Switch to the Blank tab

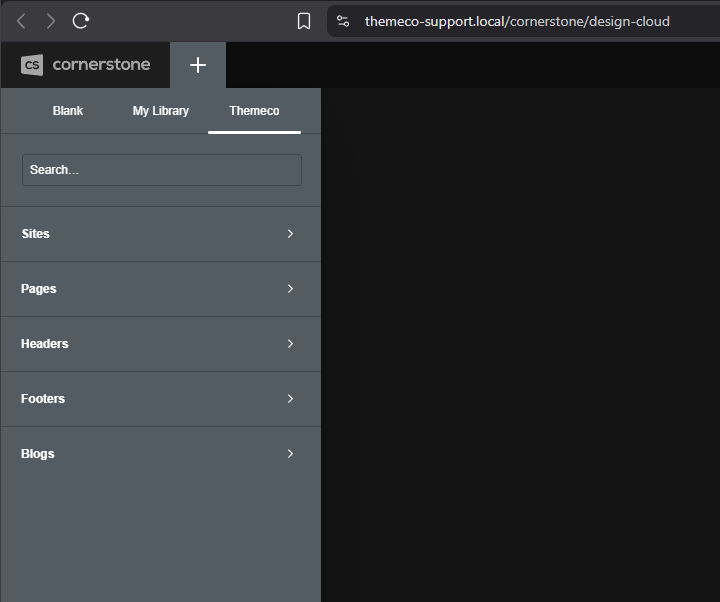68,111
